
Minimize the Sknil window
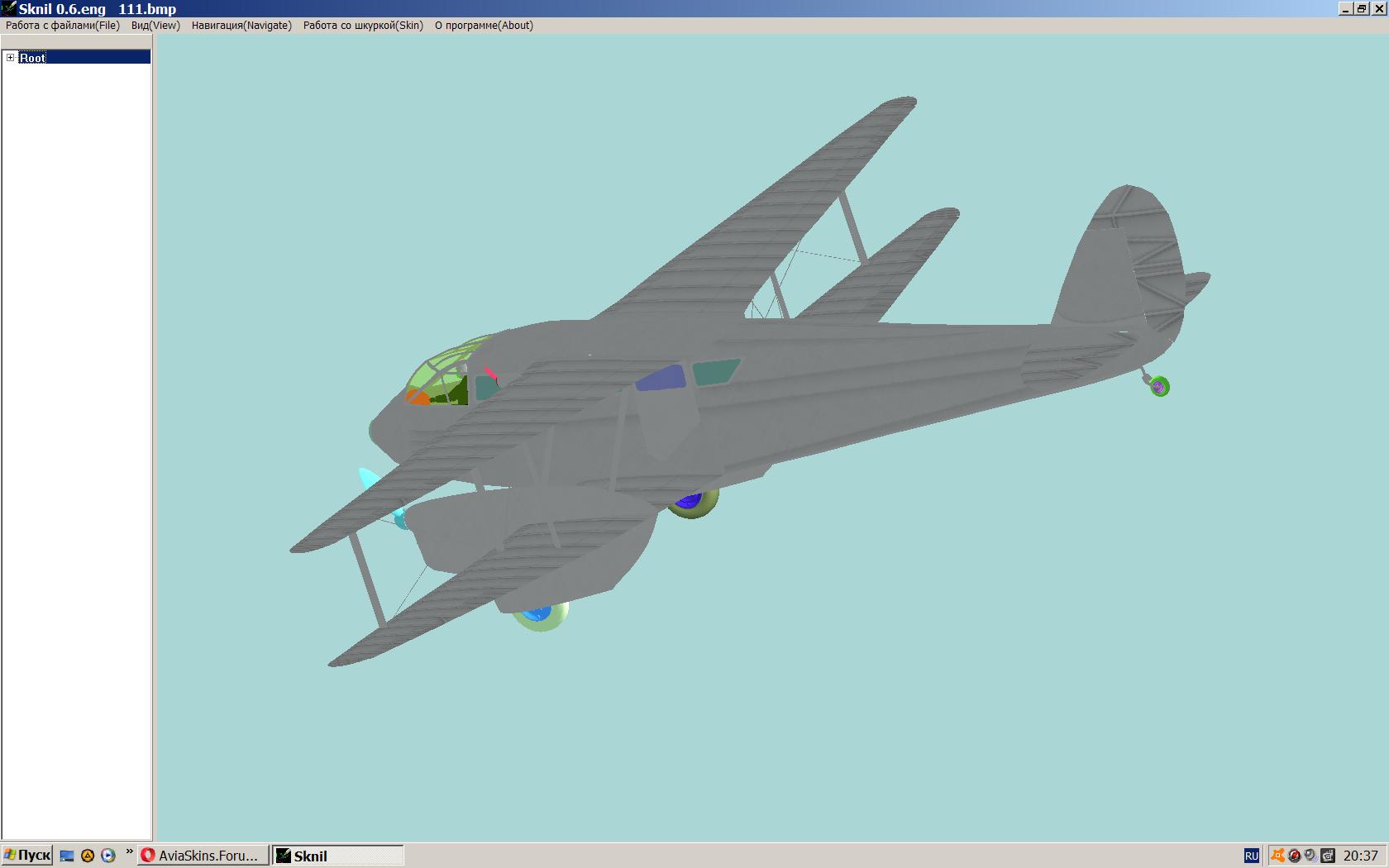1346,9
